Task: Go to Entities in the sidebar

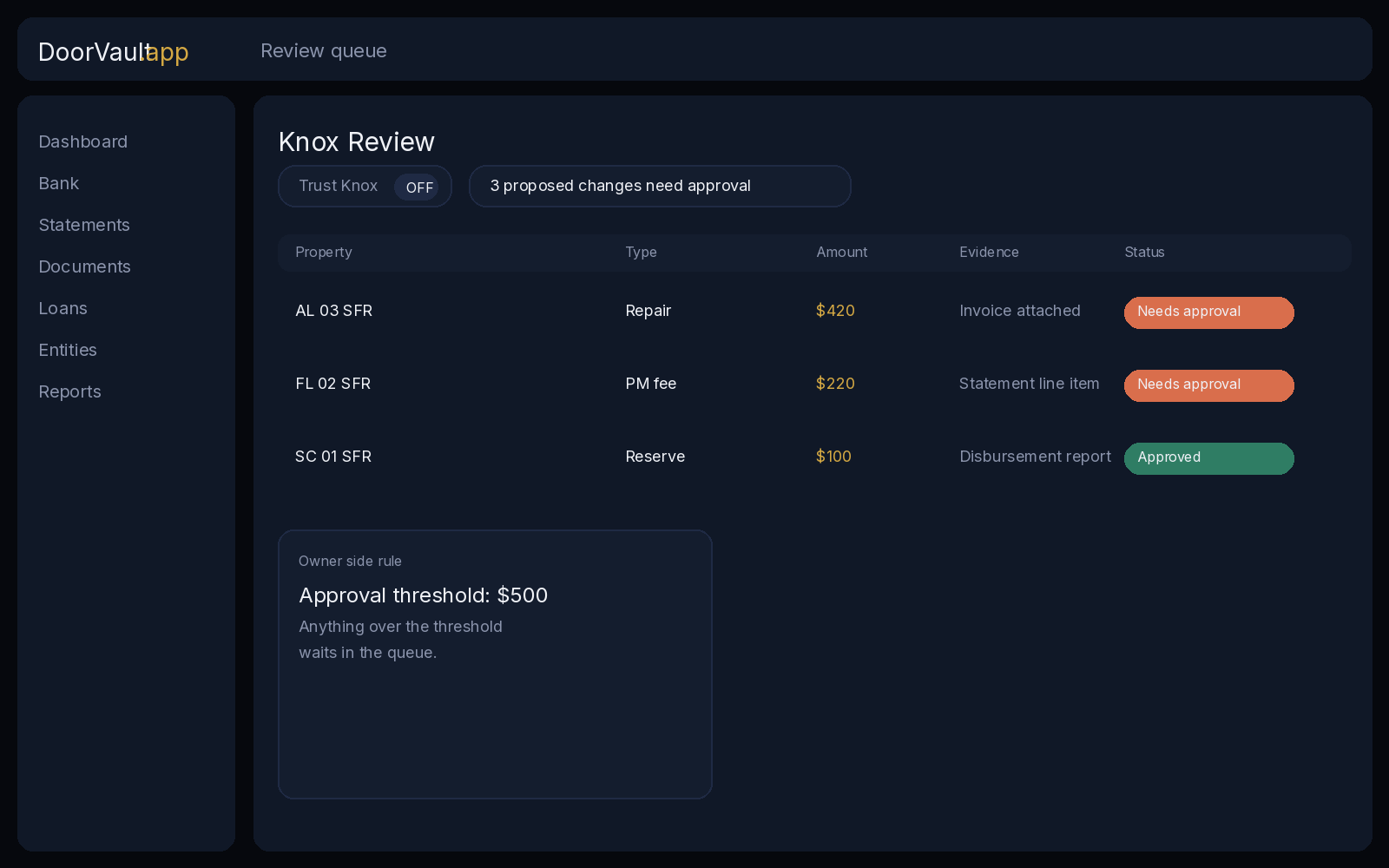Action: [68, 350]
